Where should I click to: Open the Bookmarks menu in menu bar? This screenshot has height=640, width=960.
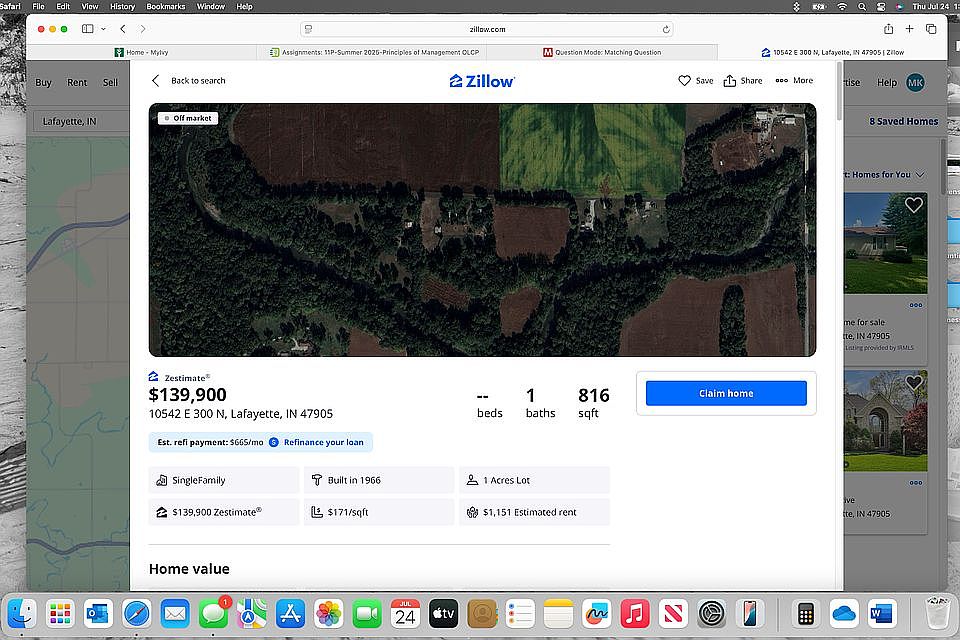coord(166,6)
